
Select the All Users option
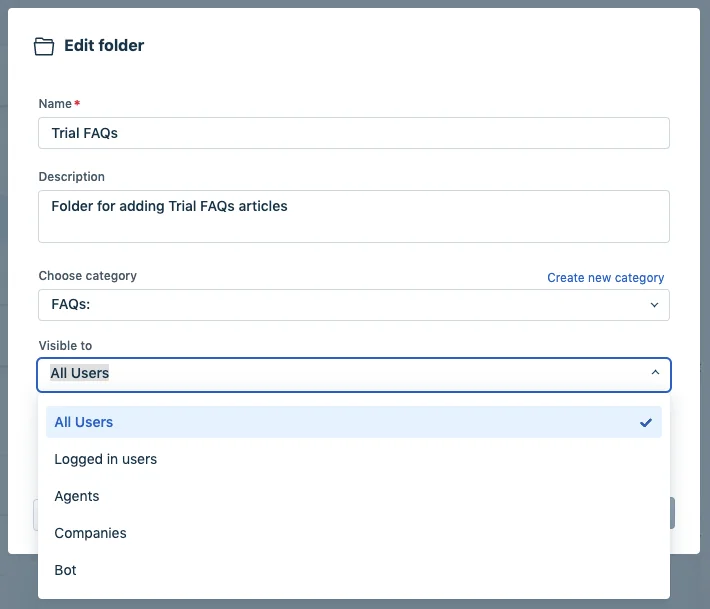(x=354, y=422)
